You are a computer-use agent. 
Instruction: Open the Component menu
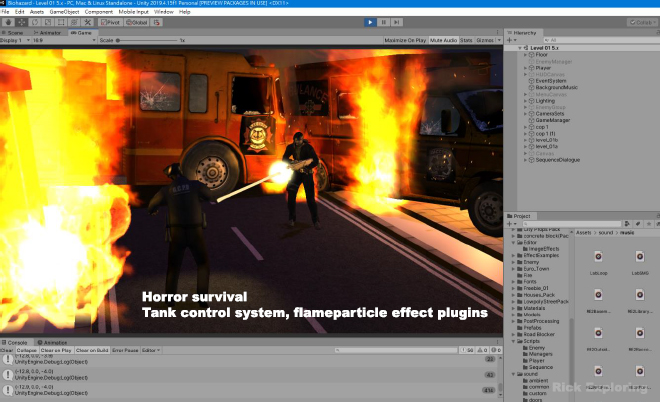click(97, 12)
